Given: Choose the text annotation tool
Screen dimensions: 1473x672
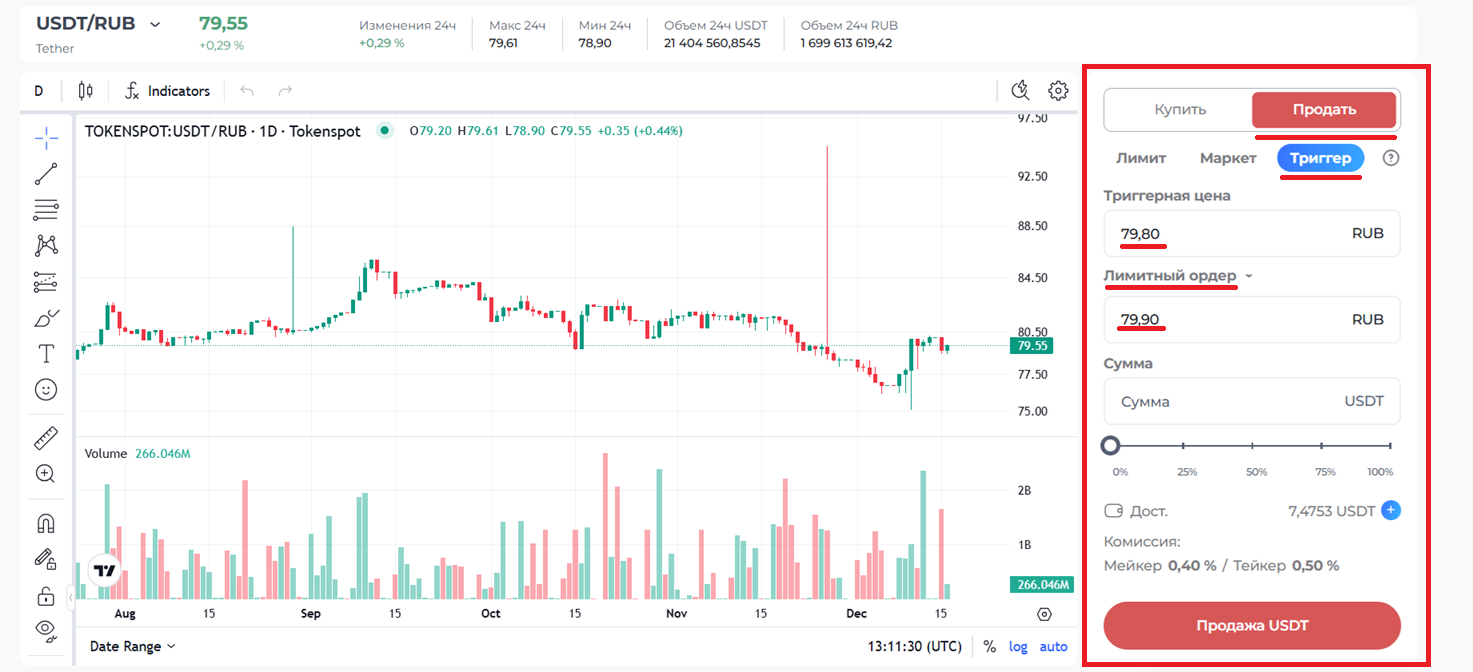Looking at the screenshot, I should (x=46, y=354).
